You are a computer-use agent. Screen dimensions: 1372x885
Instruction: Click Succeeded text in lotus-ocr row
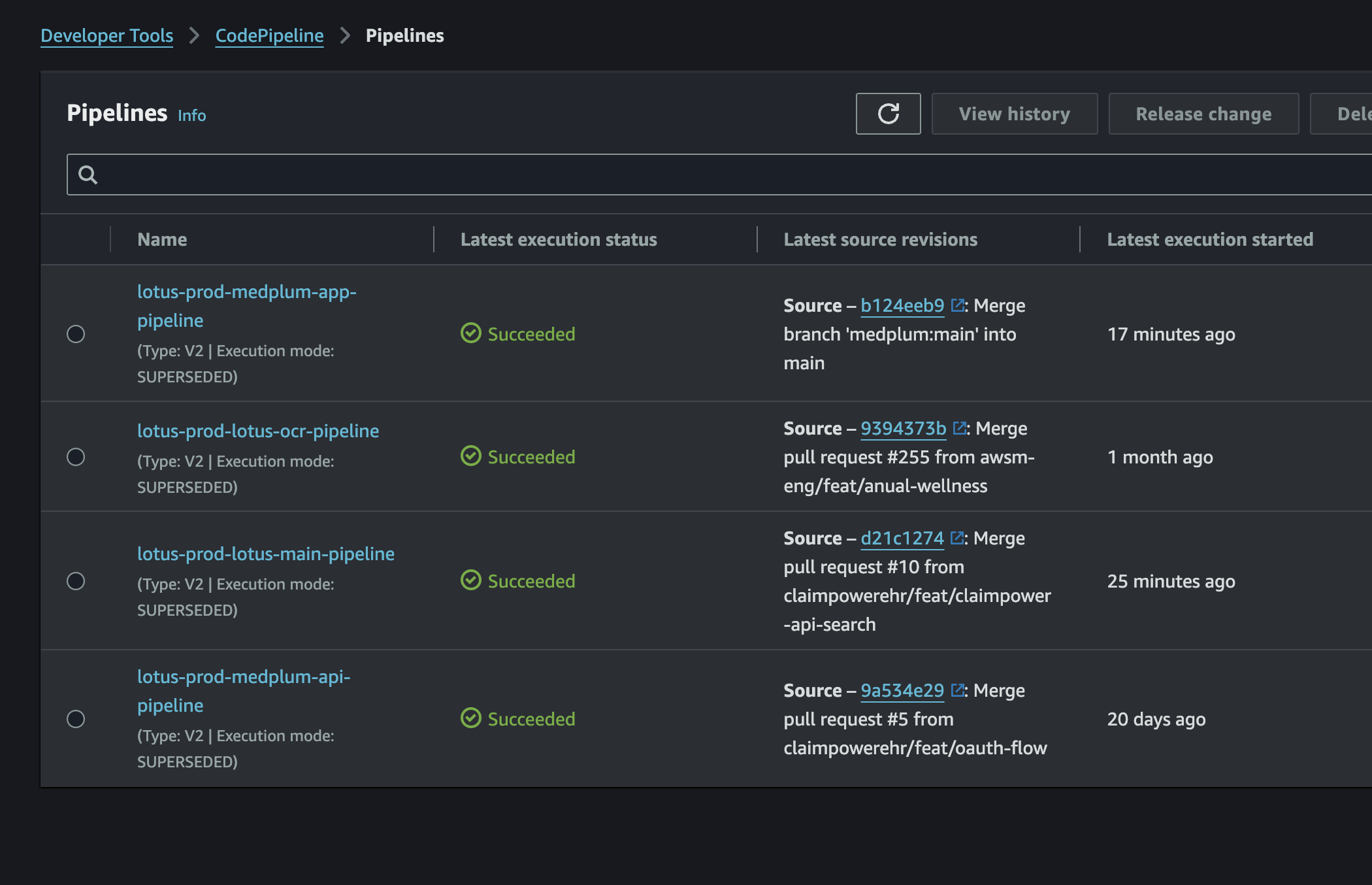(531, 457)
